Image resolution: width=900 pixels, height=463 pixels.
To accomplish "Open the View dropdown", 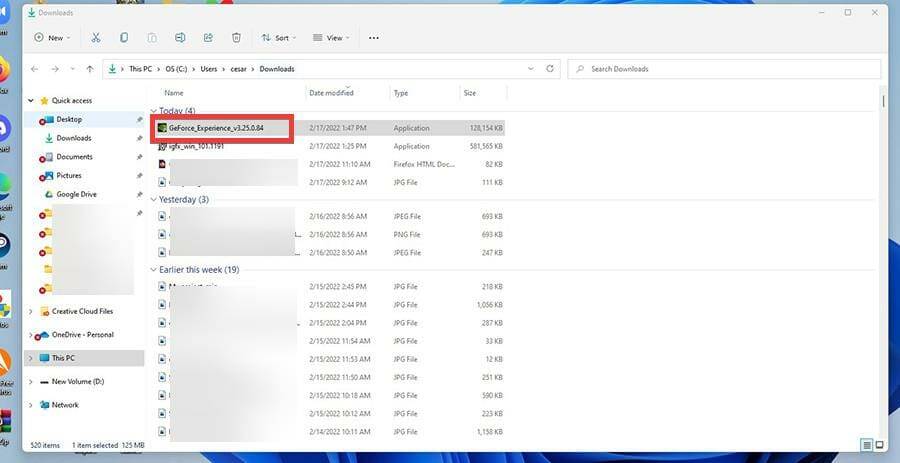I will 331,38.
